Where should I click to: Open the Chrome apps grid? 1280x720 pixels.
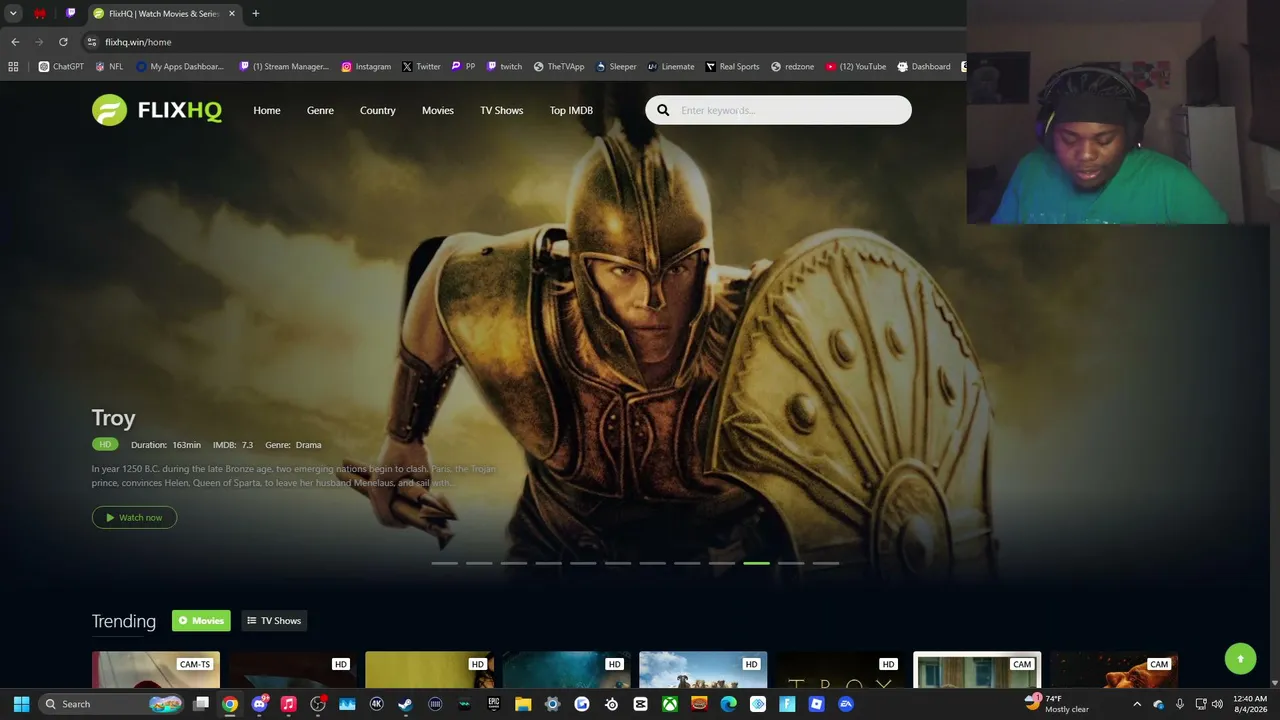13,67
